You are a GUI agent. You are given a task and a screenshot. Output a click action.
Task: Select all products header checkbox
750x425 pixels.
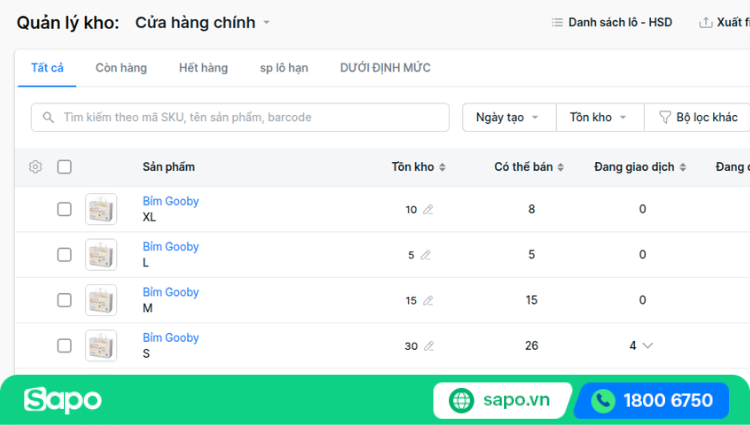coord(64,167)
